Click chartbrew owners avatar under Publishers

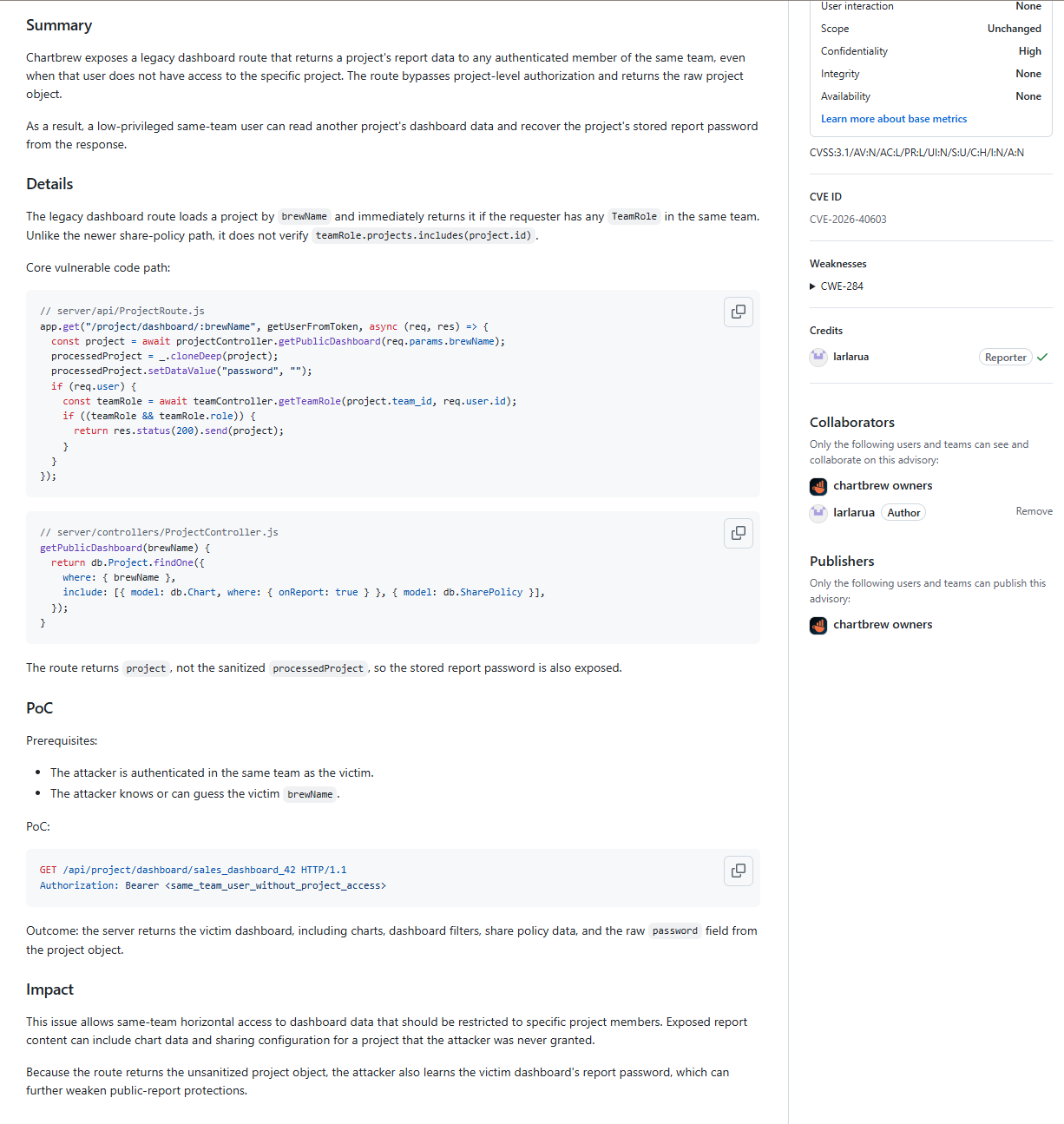pos(818,625)
